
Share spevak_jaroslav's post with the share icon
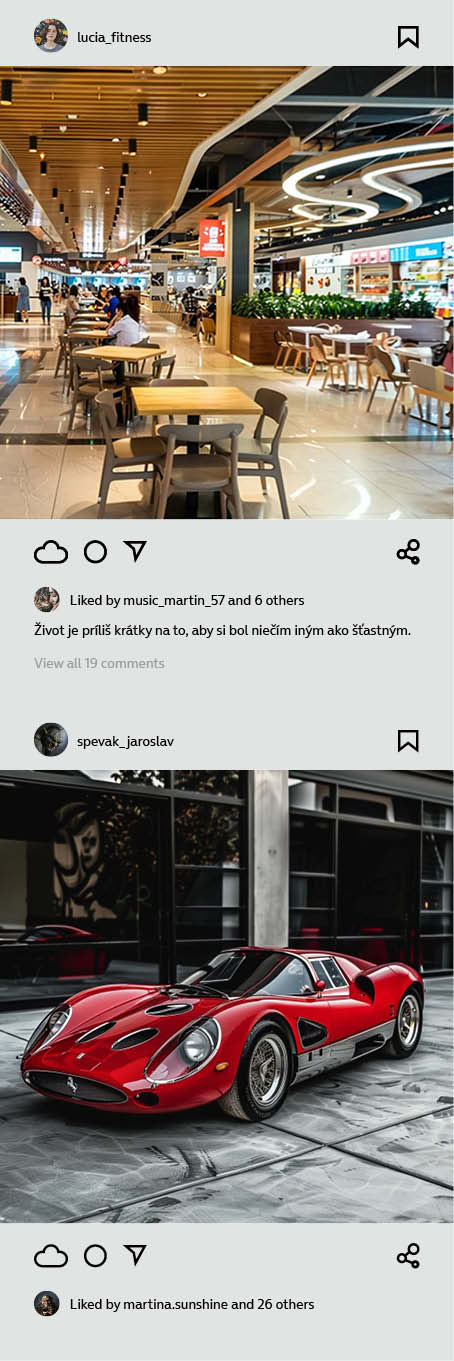(x=408, y=1256)
